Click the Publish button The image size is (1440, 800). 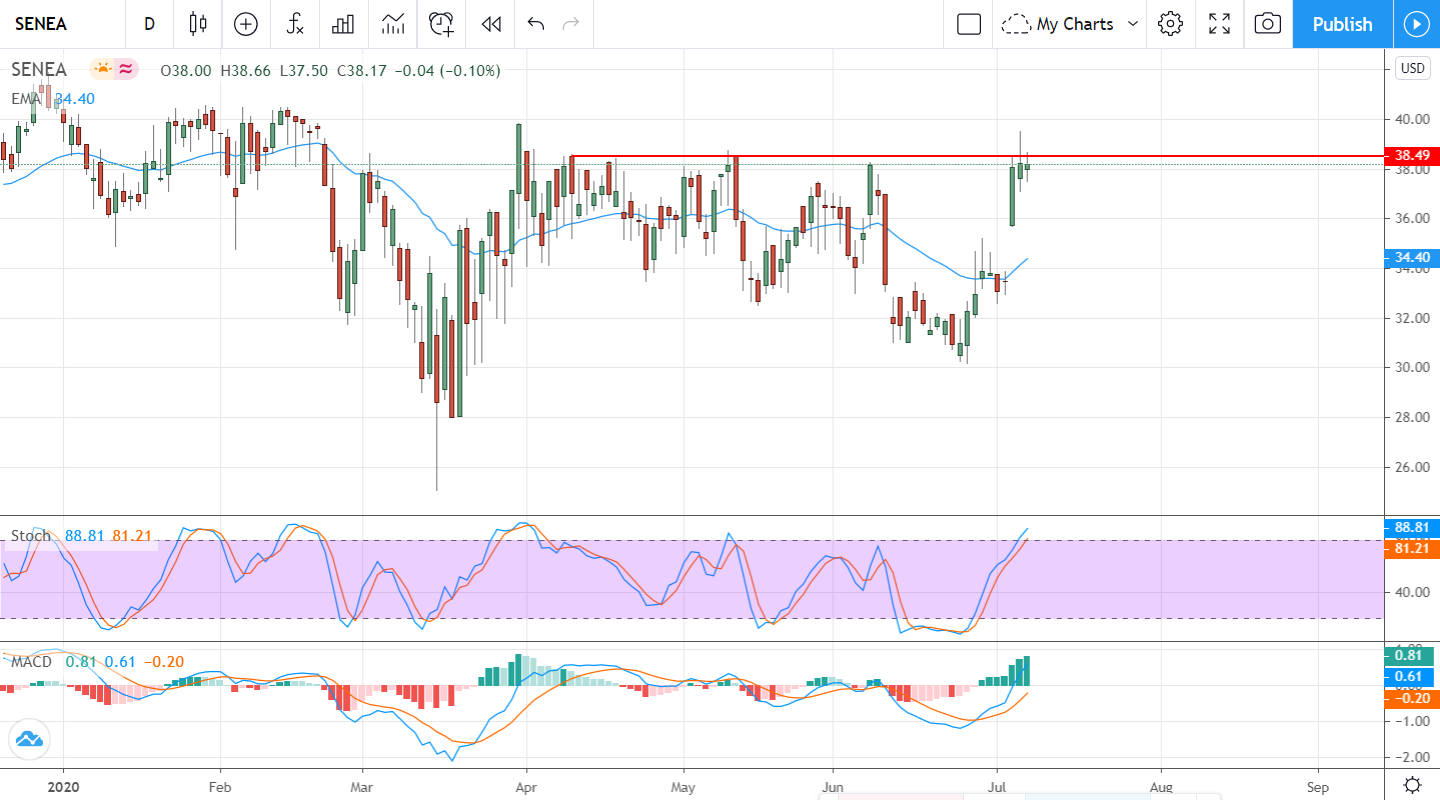pos(1341,24)
